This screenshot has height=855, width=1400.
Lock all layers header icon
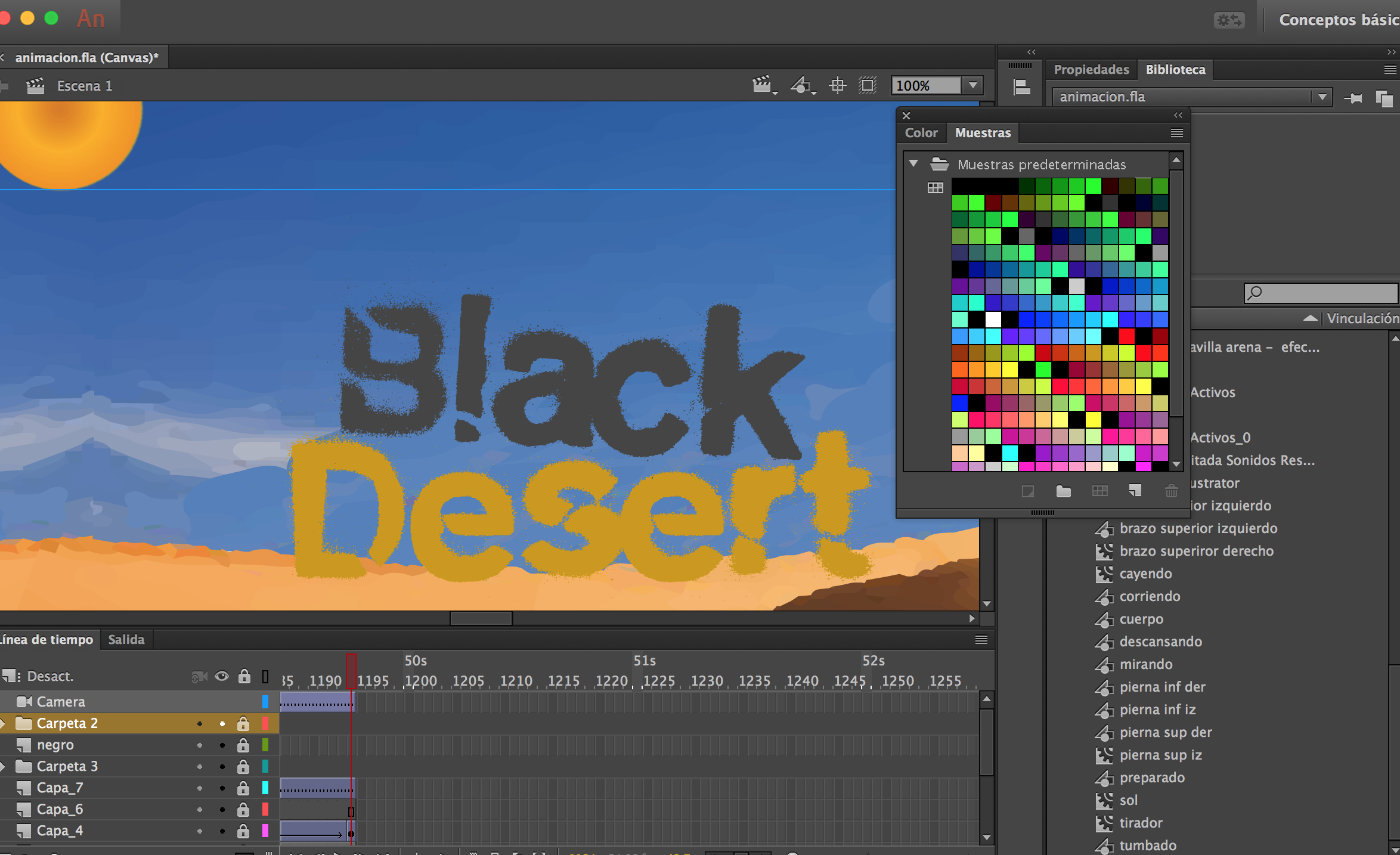tap(244, 676)
